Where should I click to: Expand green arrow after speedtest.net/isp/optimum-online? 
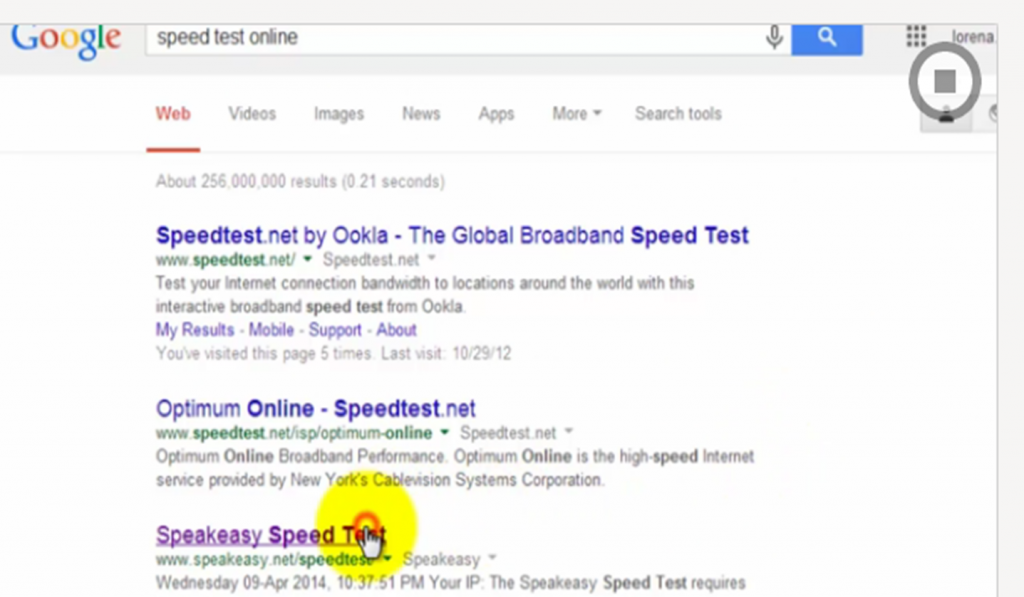tap(445, 432)
